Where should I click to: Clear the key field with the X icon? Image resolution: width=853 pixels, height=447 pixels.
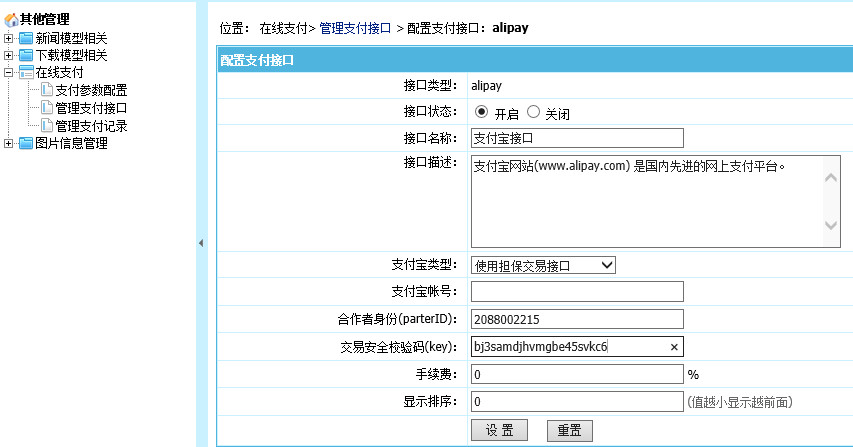pos(674,347)
